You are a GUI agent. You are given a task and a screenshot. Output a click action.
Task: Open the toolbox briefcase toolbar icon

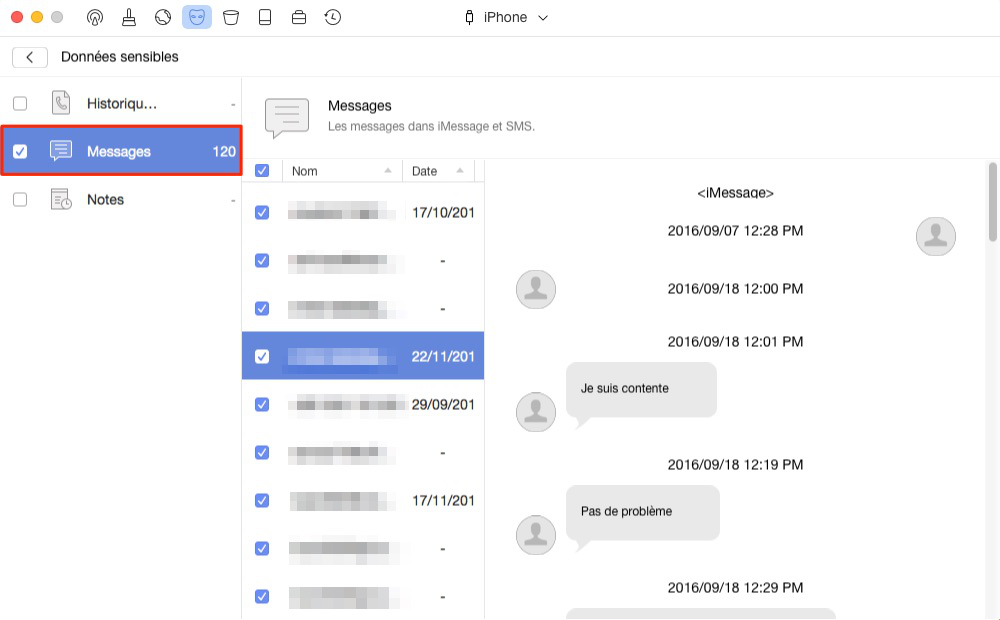click(298, 17)
